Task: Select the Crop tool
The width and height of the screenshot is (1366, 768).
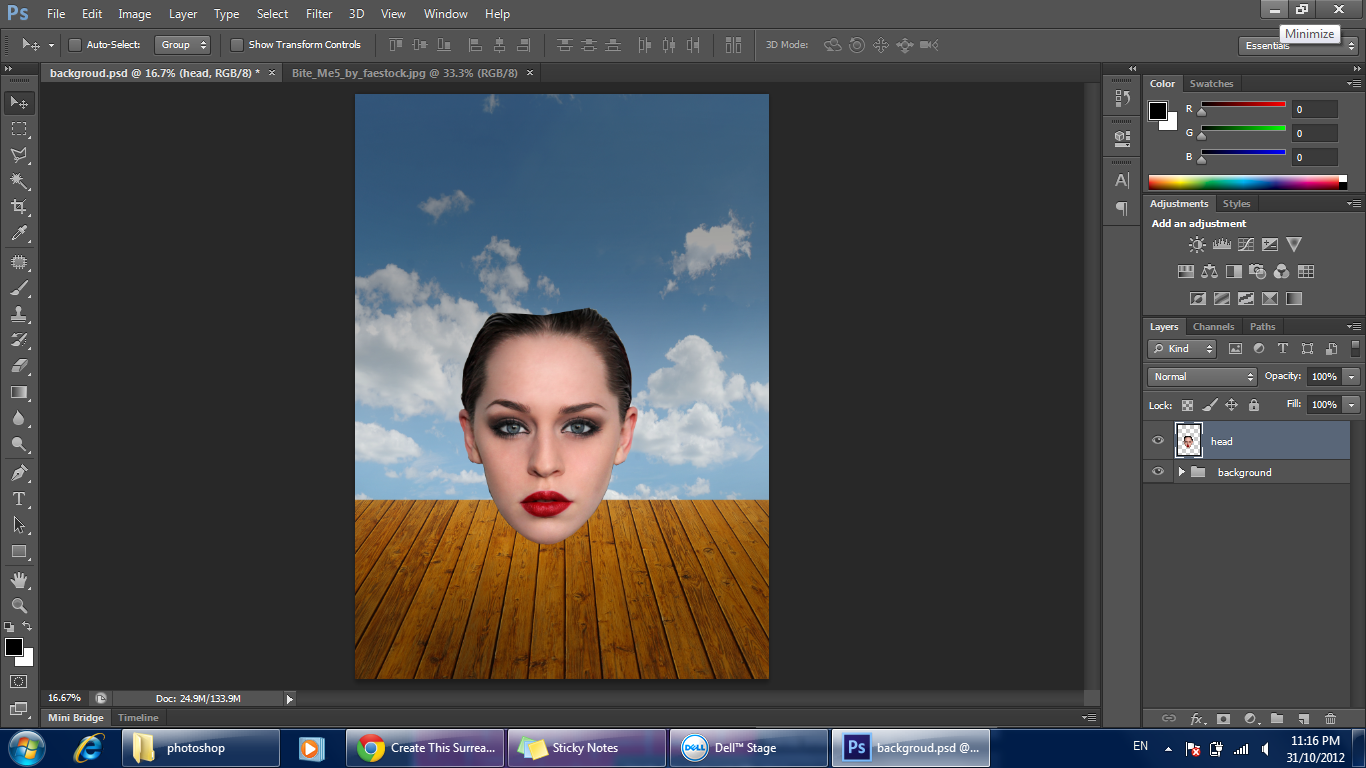Action: pos(19,207)
